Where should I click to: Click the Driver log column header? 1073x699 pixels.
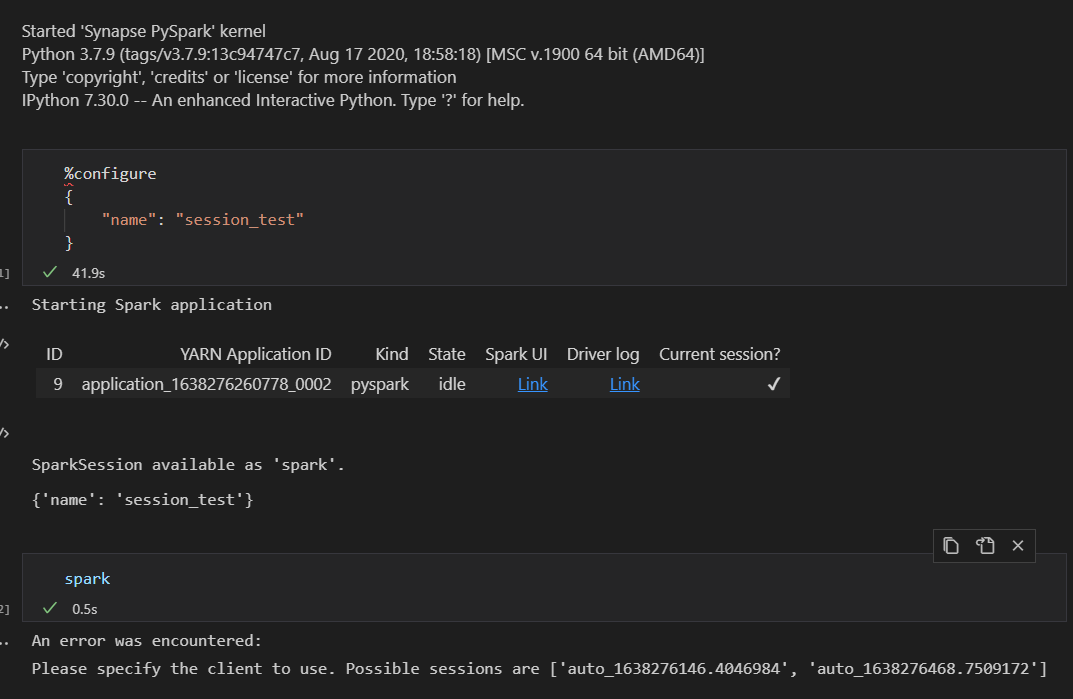coord(603,354)
